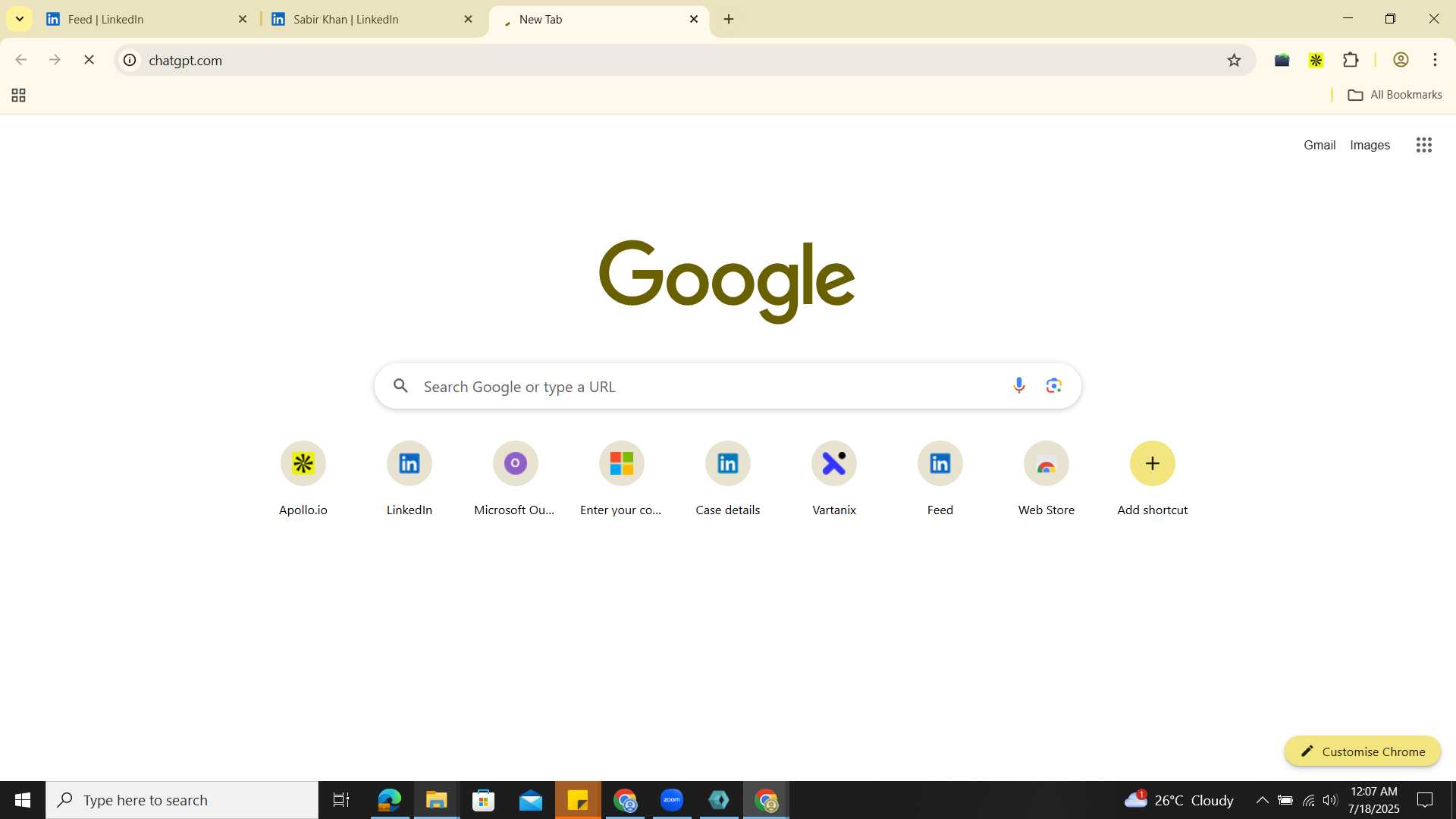The width and height of the screenshot is (1456, 819).
Task: Open the Google apps grid
Action: [1423, 145]
